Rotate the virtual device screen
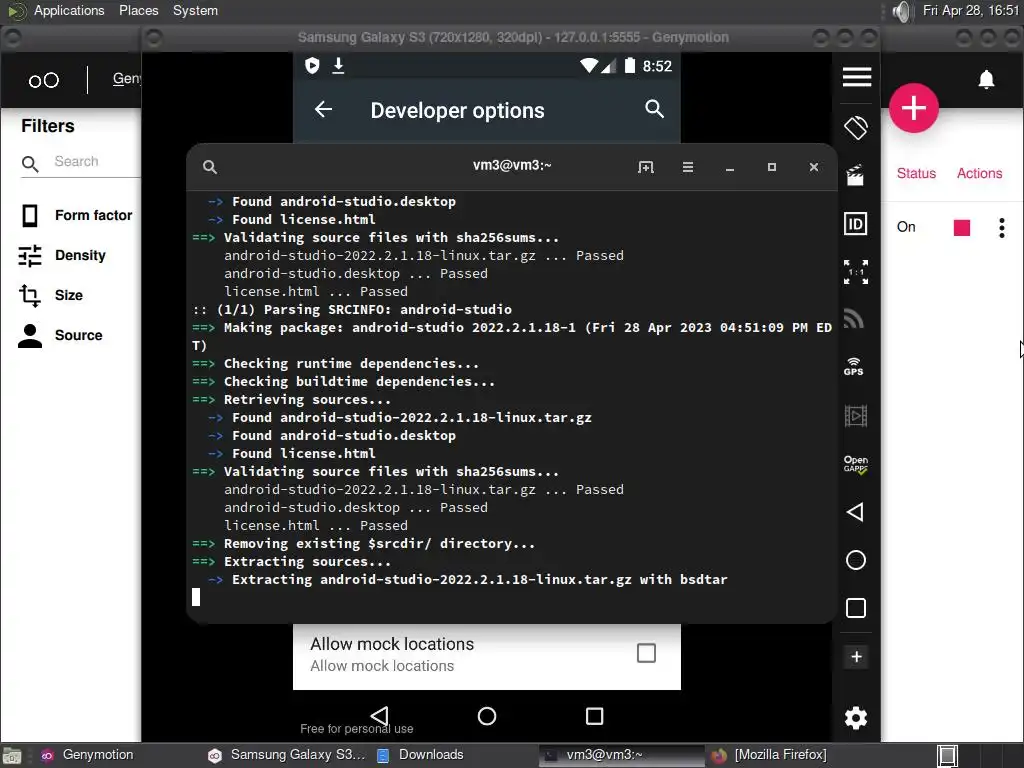This screenshot has height=768, width=1024. point(856,127)
